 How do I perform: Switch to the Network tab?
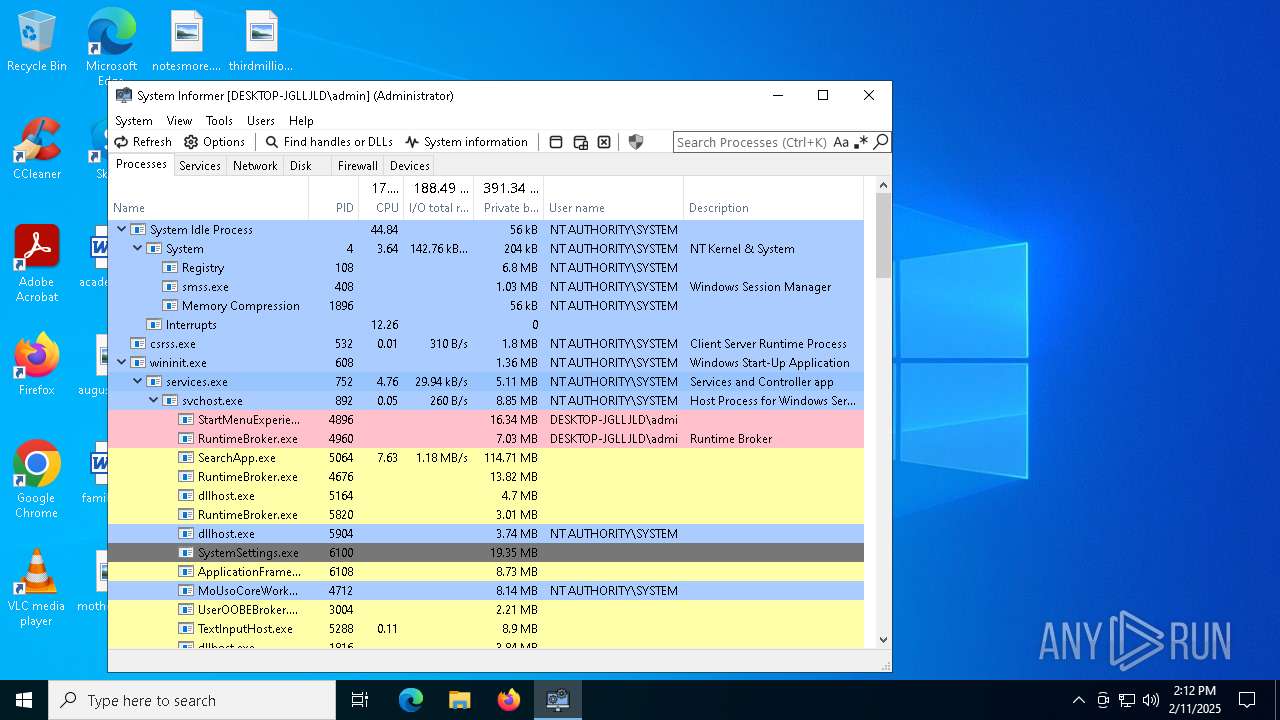(x=255, y=166)
